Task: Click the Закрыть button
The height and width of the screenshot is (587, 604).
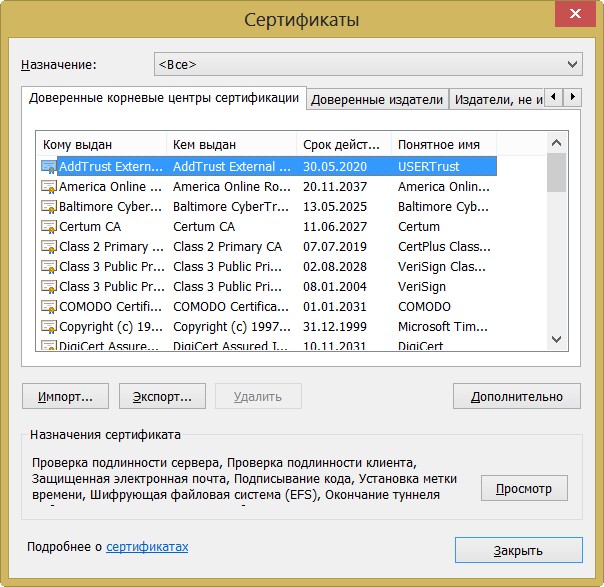Action: click(518, 550)
